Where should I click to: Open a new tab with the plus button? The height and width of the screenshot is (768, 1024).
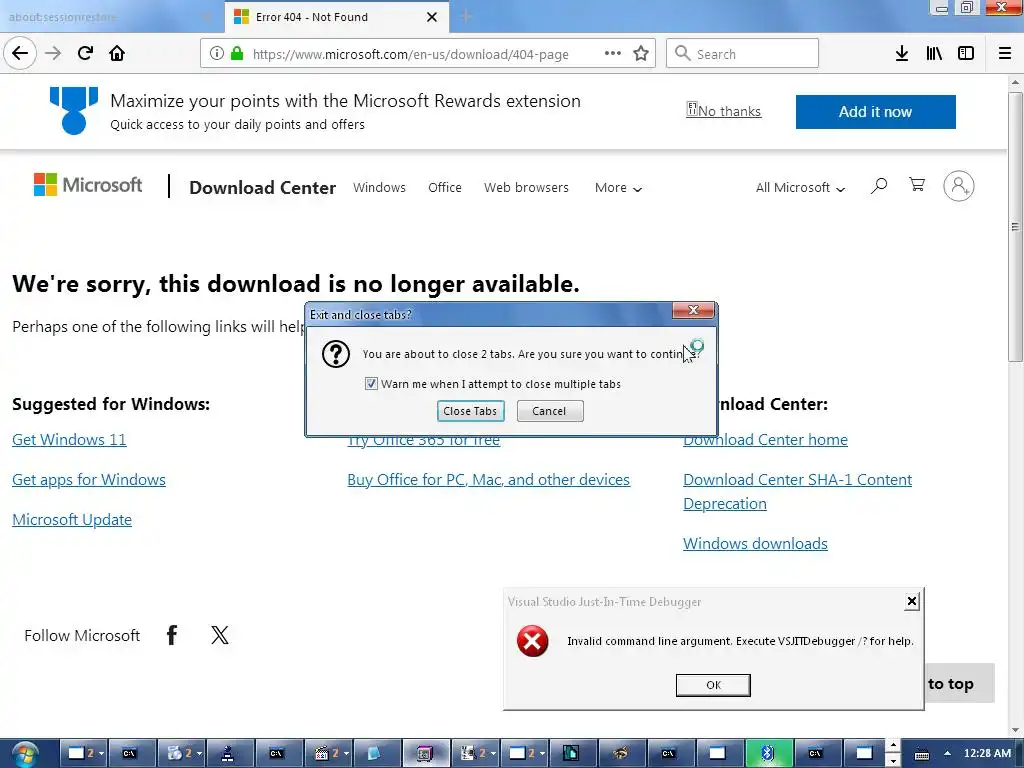[466, 17]
